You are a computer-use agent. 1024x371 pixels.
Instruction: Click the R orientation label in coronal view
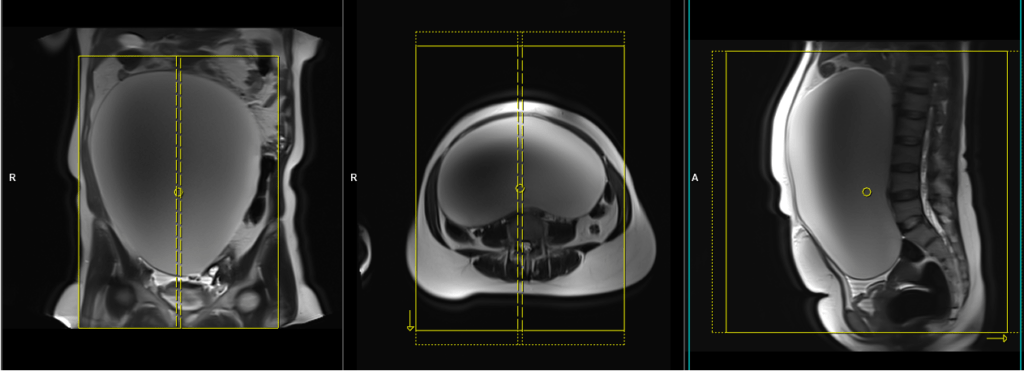pos(12,178)
